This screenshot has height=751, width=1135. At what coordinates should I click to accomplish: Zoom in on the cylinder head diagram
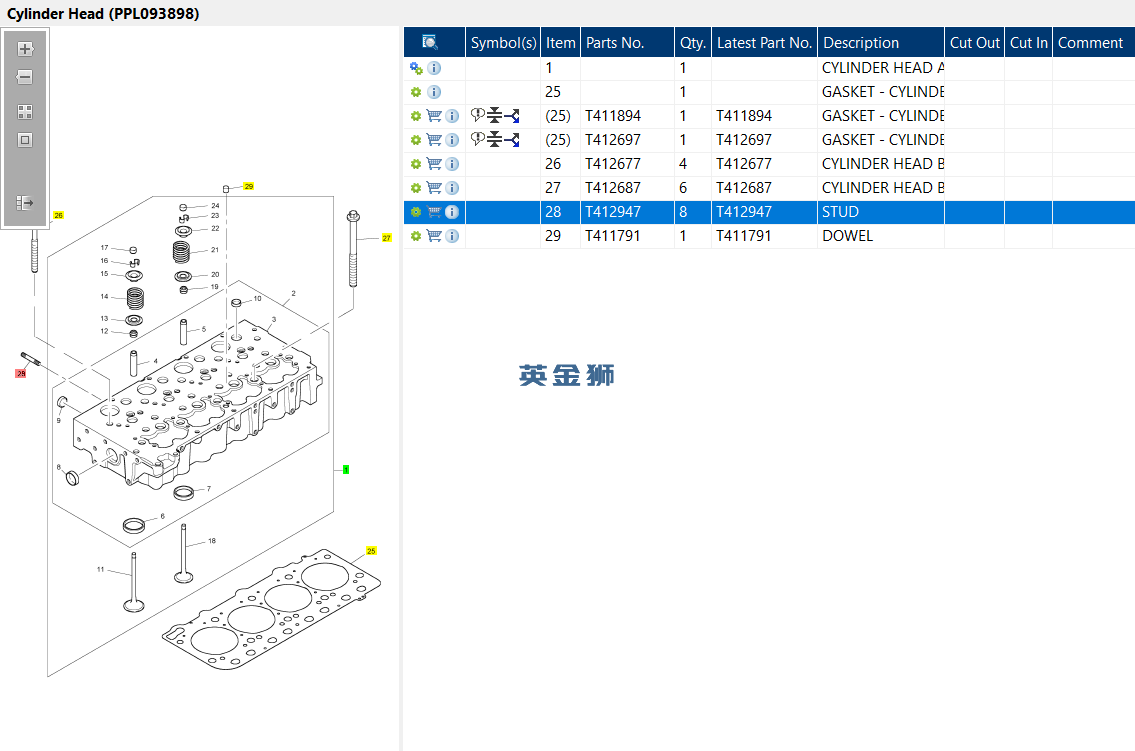coord(25,48)
